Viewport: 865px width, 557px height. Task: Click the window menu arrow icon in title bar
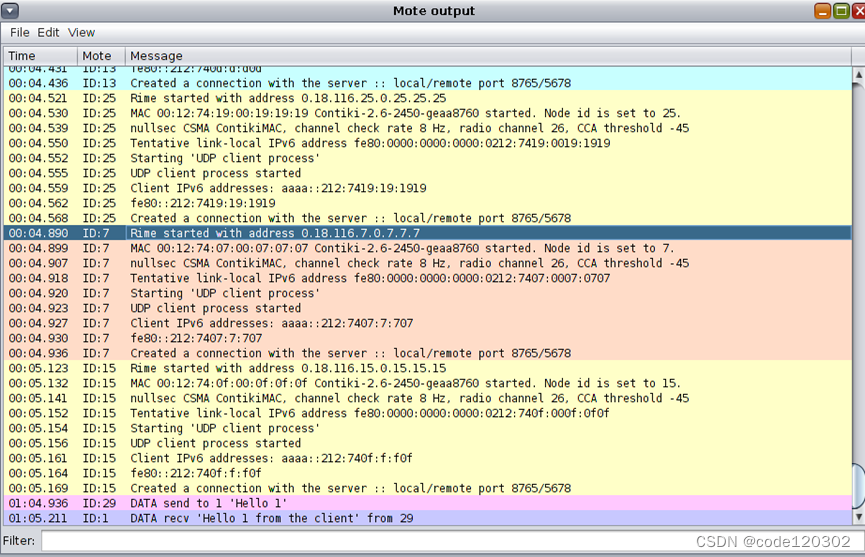[x=10, y=10]
